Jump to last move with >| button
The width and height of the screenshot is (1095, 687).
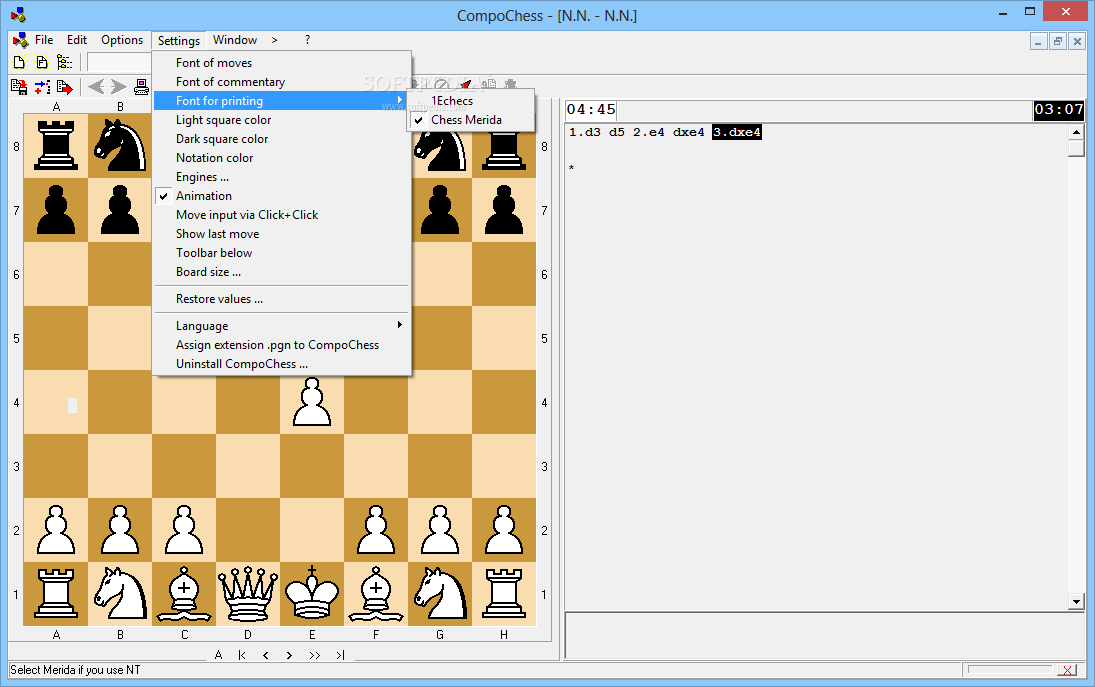click(x=340, y=655)
